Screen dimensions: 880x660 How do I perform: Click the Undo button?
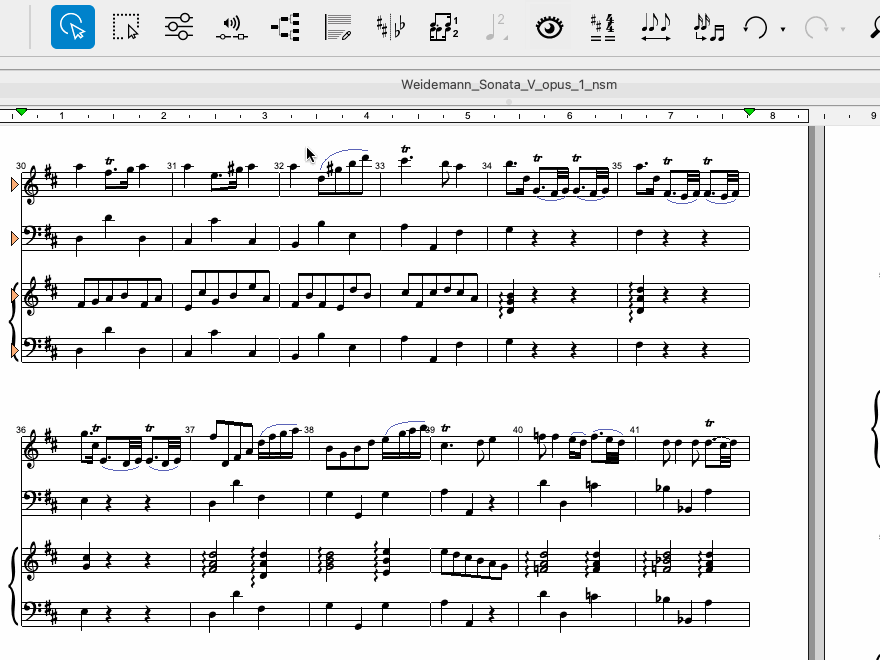[756, 28]
